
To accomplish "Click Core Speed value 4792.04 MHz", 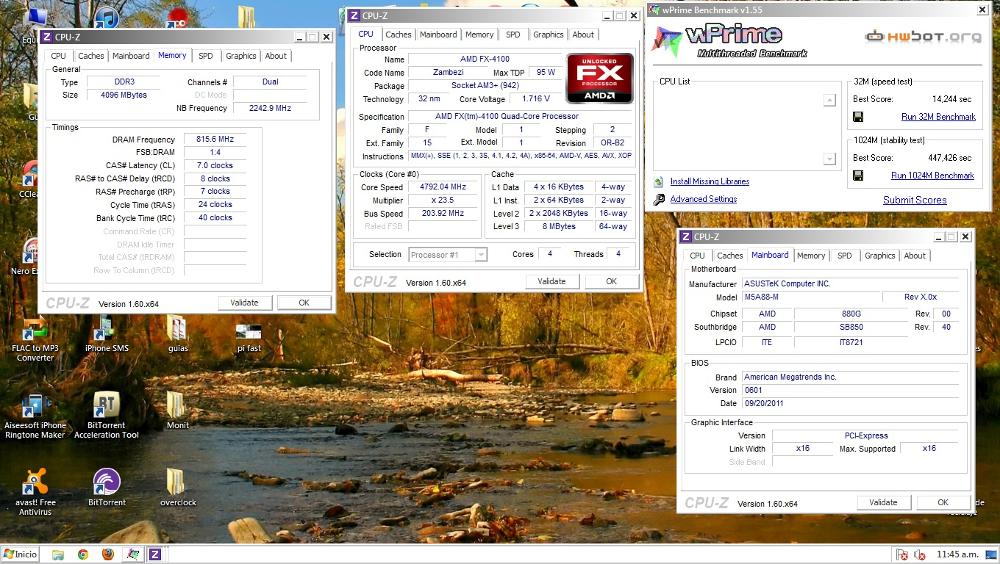I will click(x=443, y=187).
